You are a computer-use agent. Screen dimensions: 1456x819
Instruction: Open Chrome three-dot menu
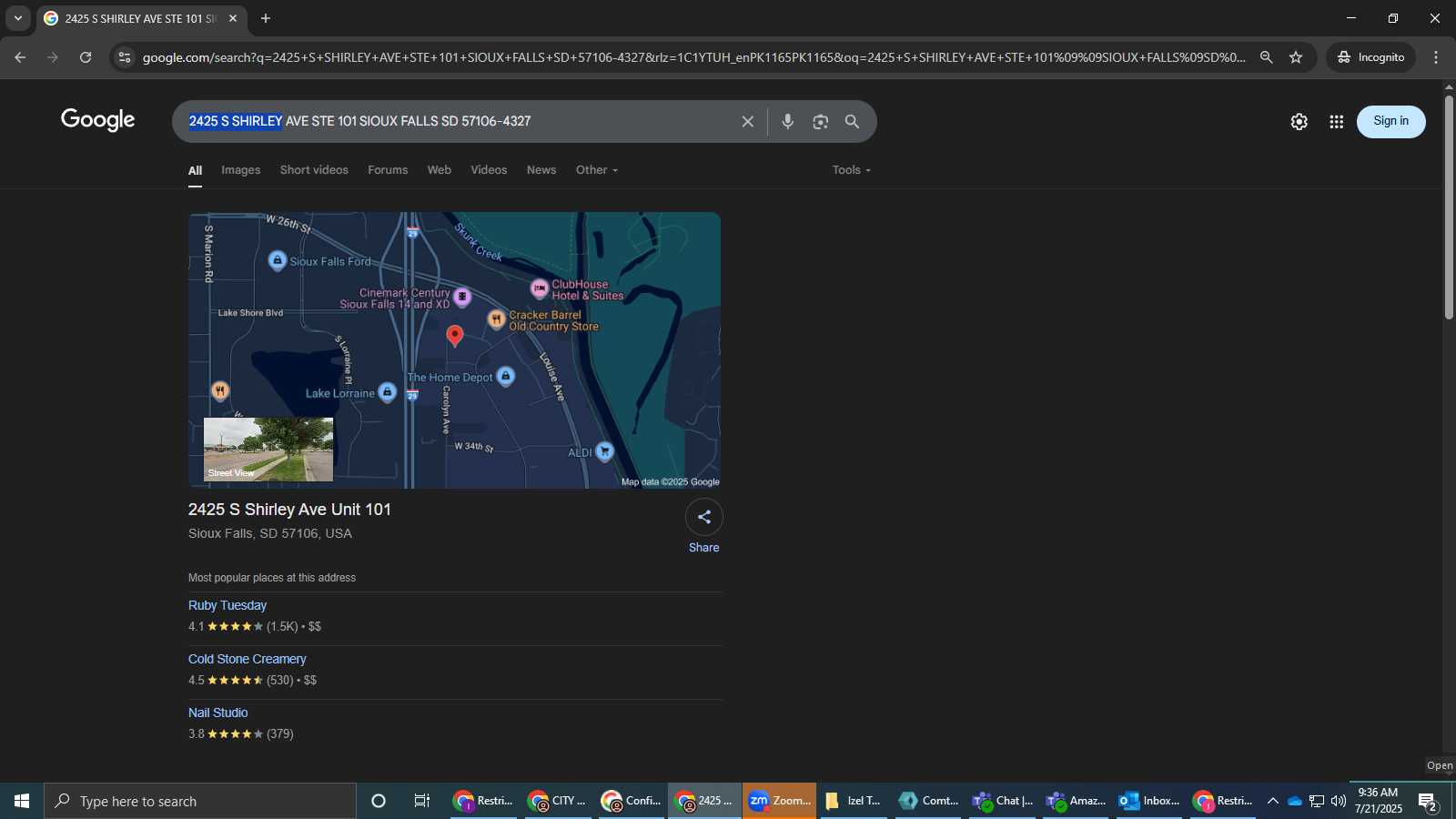tap(1436, 57)
